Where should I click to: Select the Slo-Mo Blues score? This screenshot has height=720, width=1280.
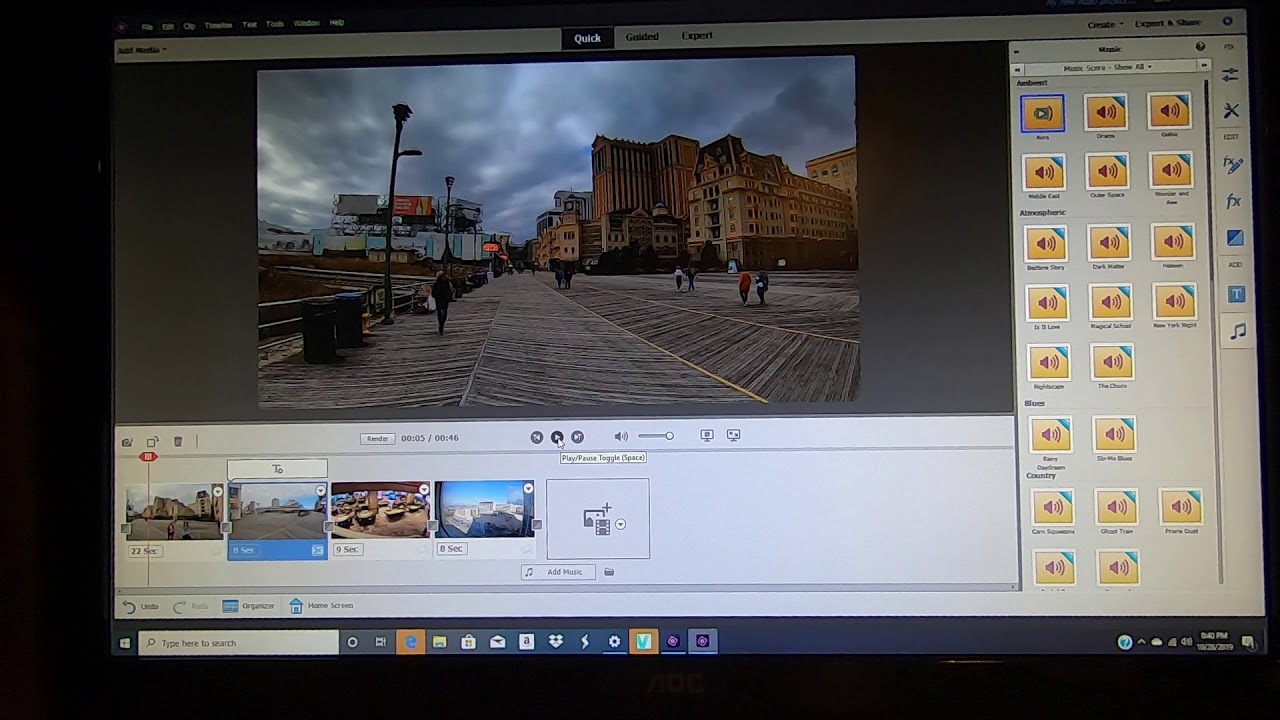[1113, 434]
